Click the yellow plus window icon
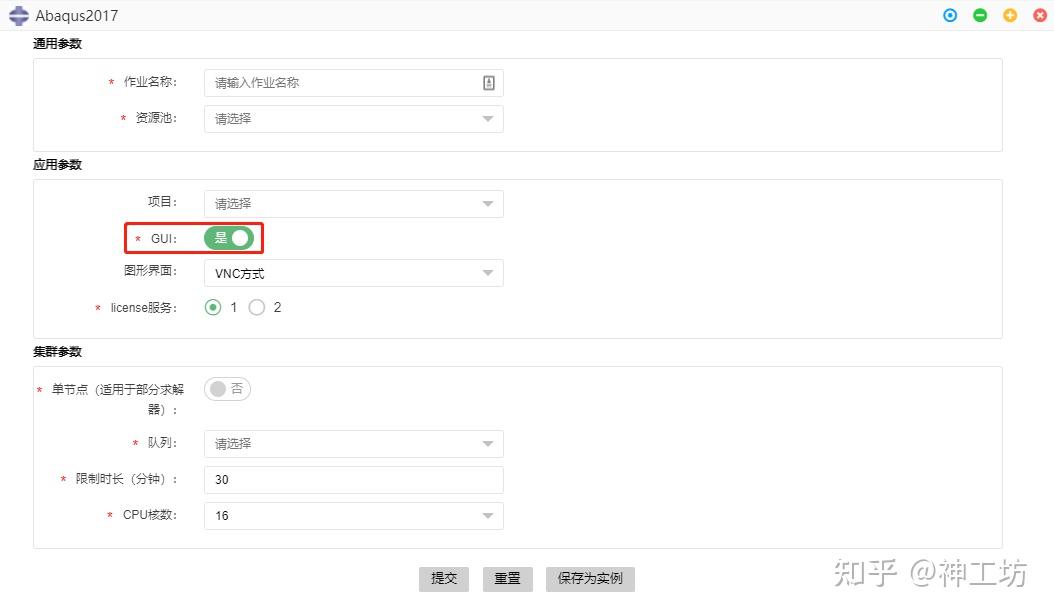 coord(1010,15)
